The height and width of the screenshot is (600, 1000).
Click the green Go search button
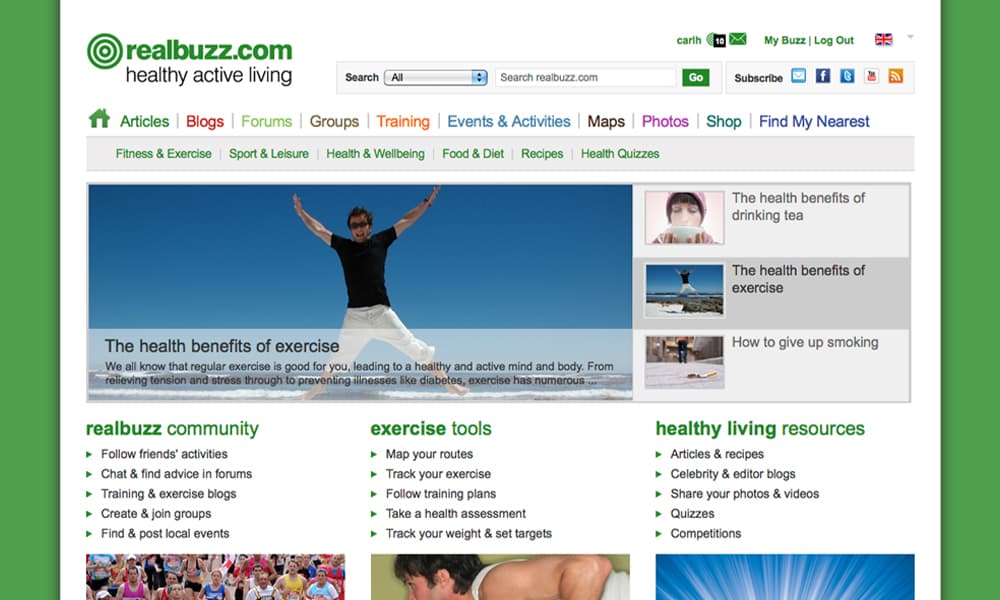(x=695, y=77)
